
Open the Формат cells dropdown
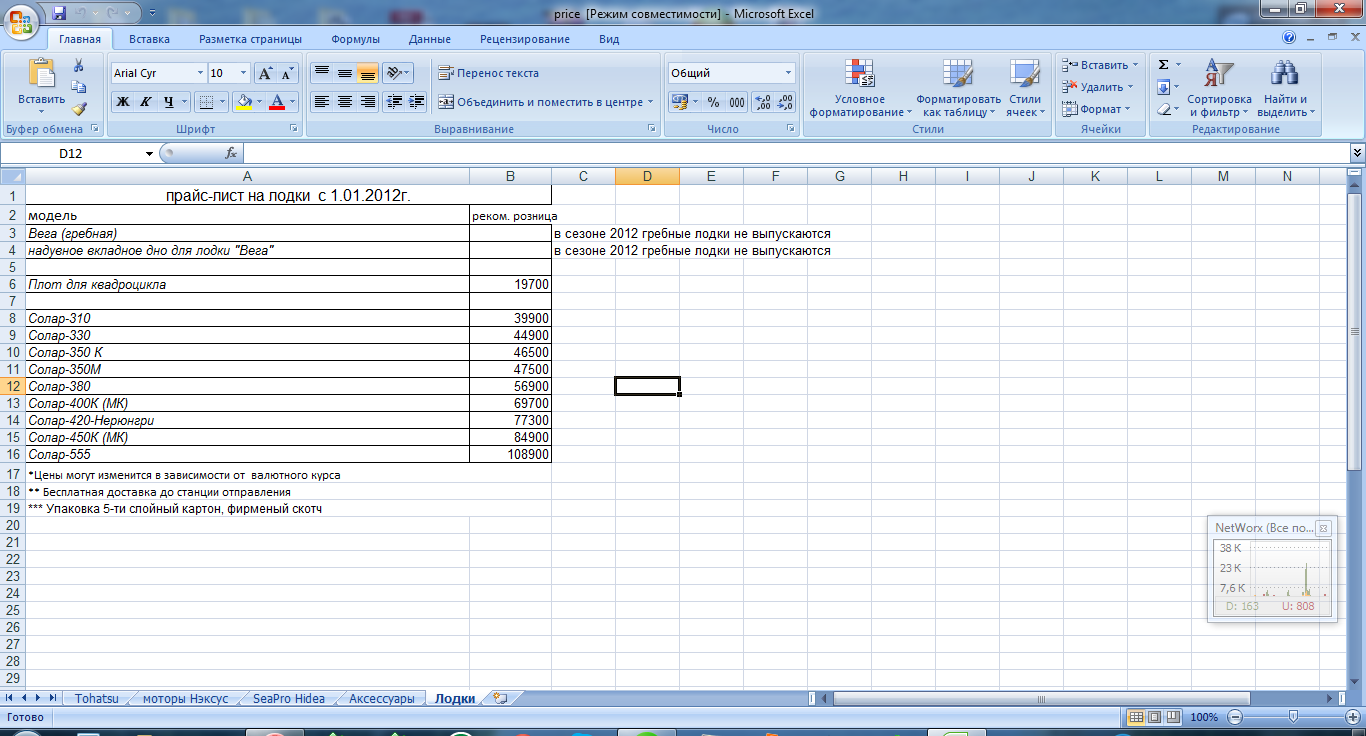pos(1096,109)
